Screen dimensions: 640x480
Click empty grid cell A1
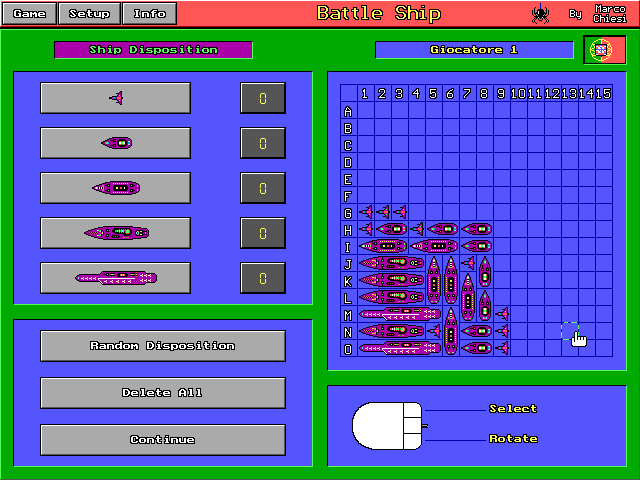(366, 110)
